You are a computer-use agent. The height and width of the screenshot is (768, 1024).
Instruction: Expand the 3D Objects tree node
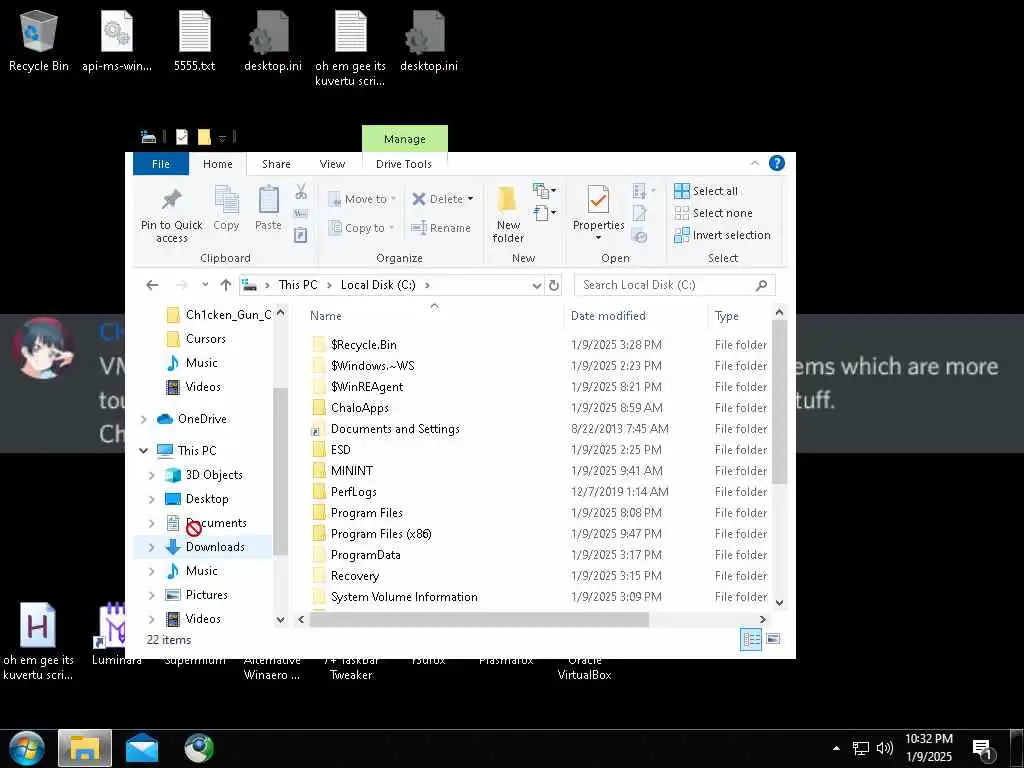pyautogui.click(x=152, y=475)
